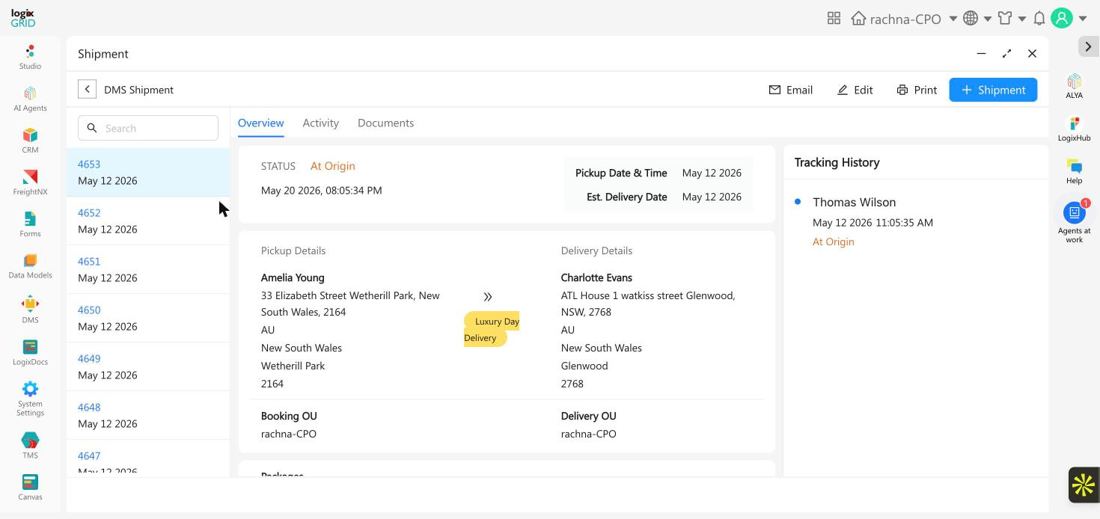Viewport: 1100px width, 519px height.
Task: Switch to the Activity tab
Action: click(x=321, y=123)
